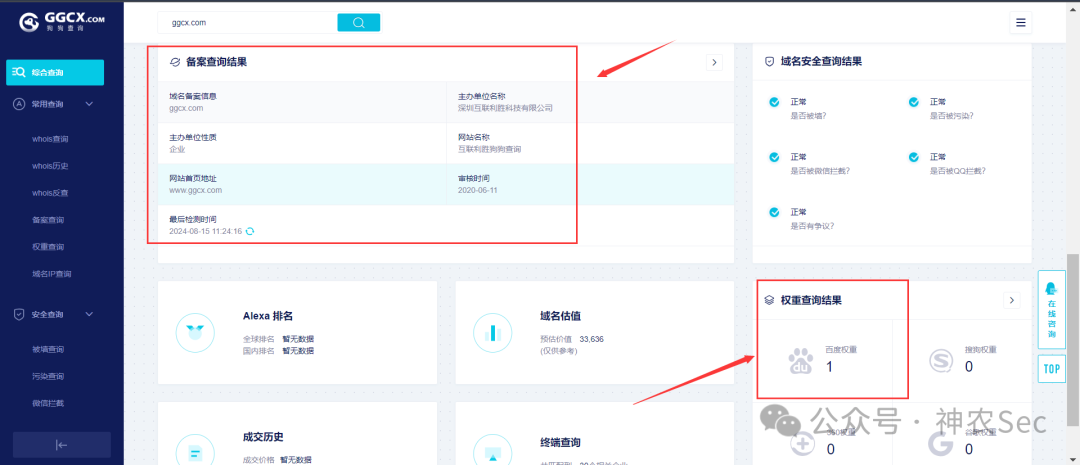Click the checkmark icon for 是否被微信拦截?

(x=774, y=157)
